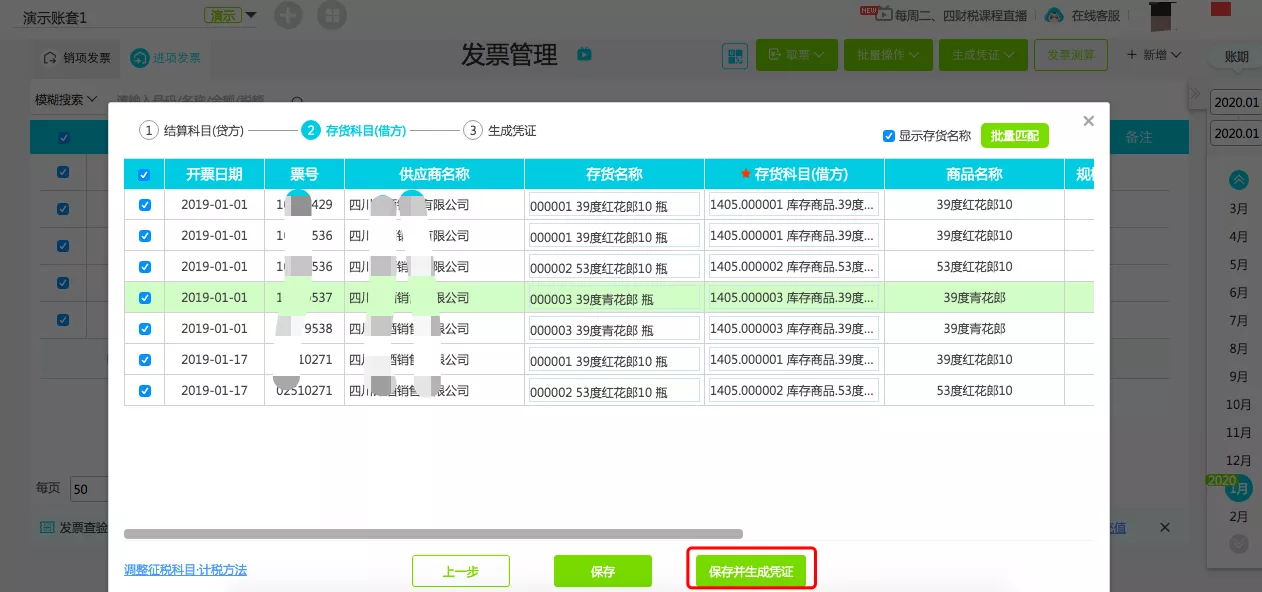
Task: Select 12月 in the month list
Action: click(x=1238, y=460)
